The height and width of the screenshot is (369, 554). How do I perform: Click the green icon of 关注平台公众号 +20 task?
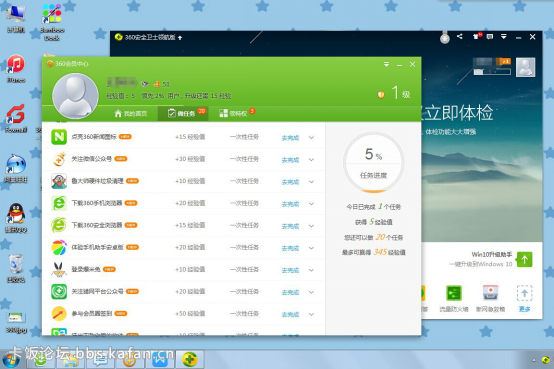click(59, 292)
